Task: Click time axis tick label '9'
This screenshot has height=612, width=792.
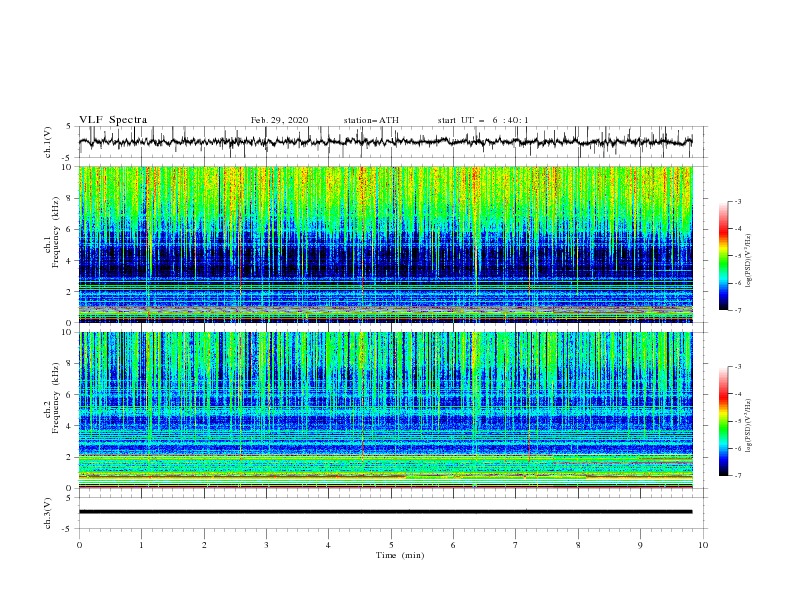Action: [640, 545]
